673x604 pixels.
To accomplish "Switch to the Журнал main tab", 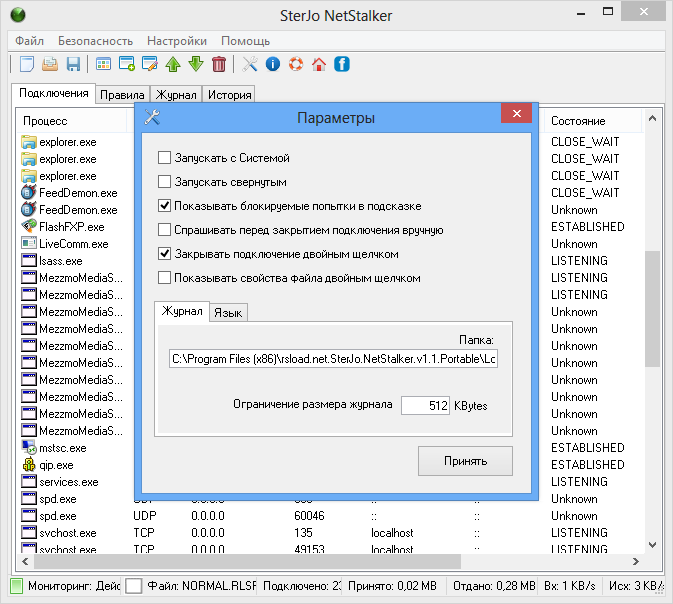I will [x=176, y=94].
